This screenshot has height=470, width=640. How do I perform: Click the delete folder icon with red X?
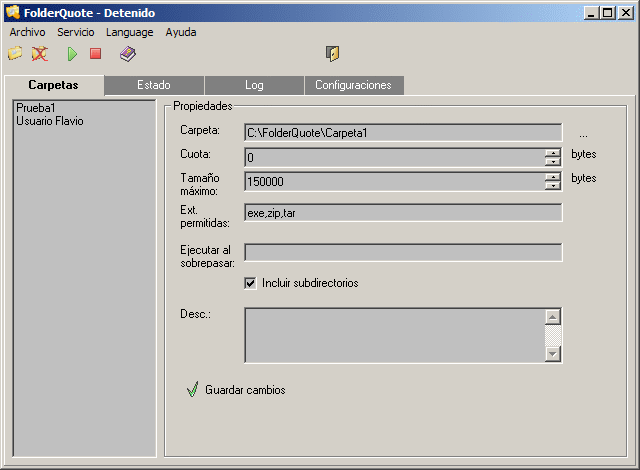[x=40, y=53]
